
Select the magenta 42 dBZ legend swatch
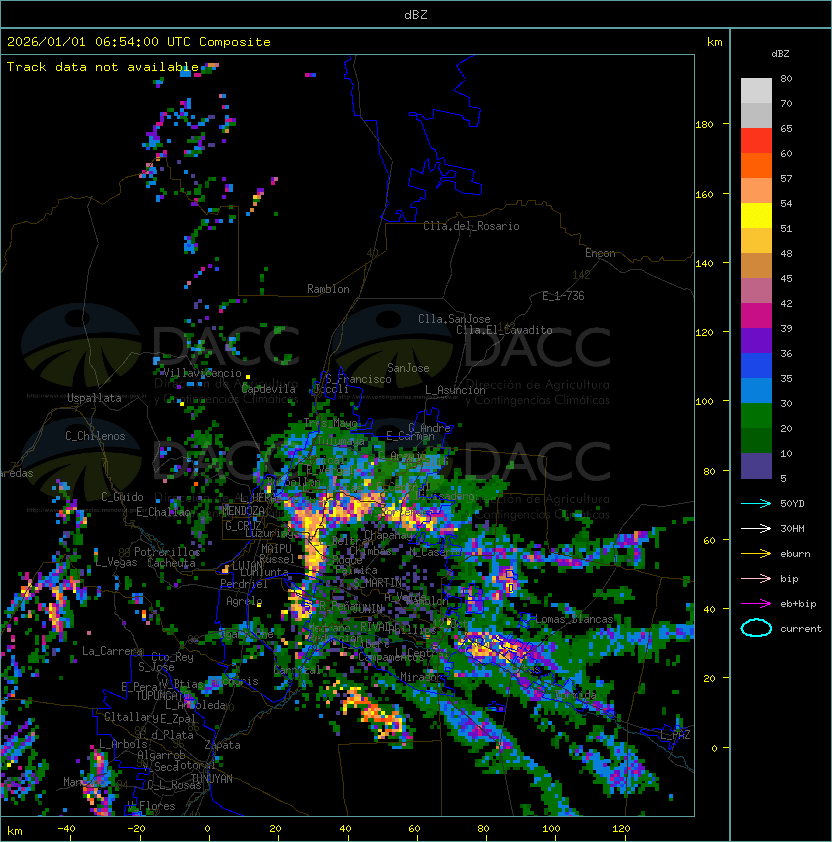pos(756,315)
